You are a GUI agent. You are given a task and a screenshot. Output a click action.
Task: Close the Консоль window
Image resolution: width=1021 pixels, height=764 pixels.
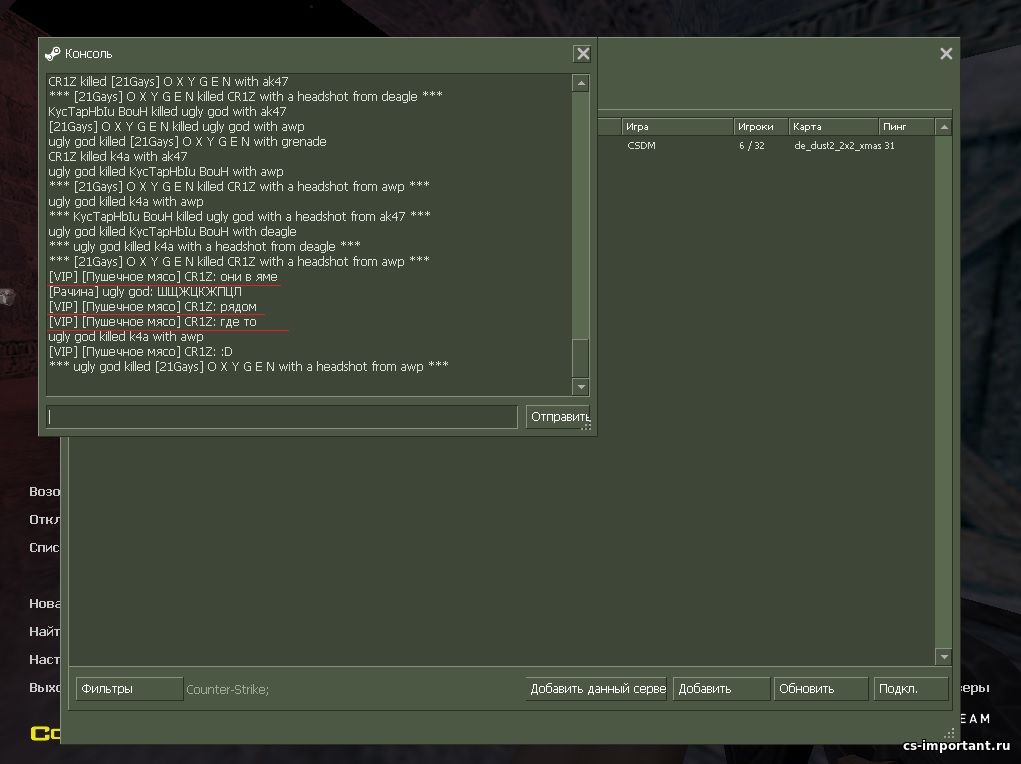point(583,53)
